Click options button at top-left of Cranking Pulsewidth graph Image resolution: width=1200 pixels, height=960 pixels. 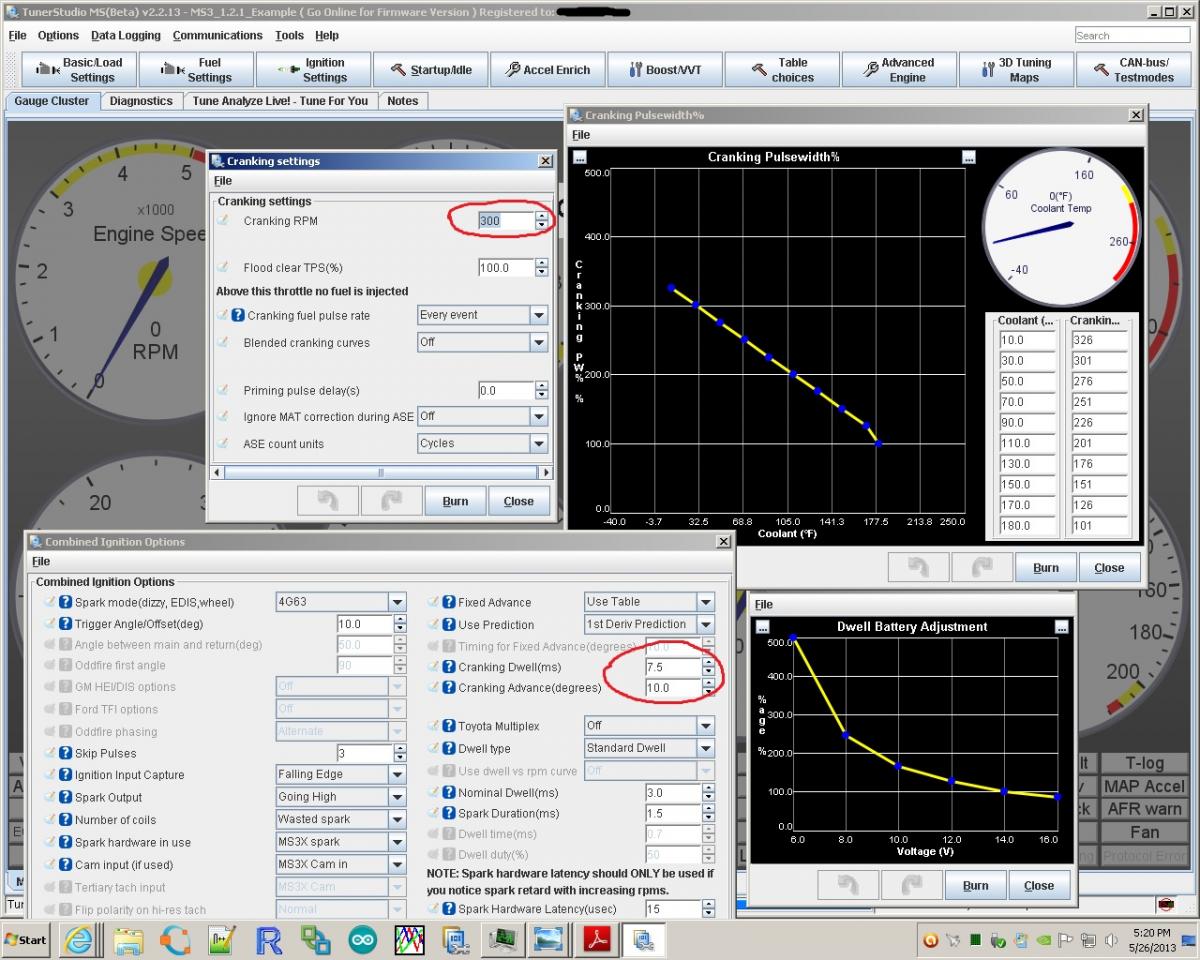[x=580, y=157]
